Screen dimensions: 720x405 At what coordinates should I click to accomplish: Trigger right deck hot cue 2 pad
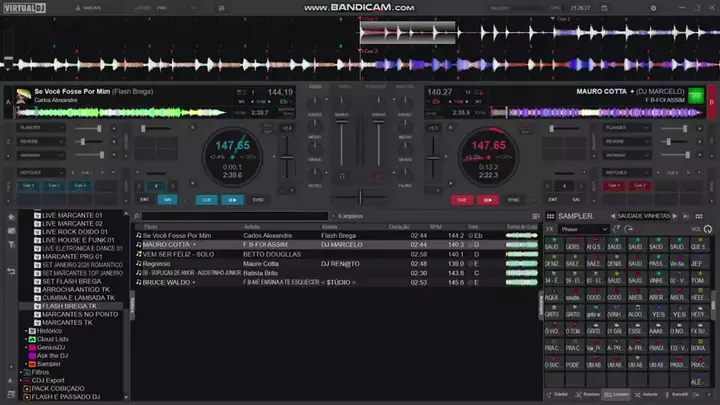point(640,185)
